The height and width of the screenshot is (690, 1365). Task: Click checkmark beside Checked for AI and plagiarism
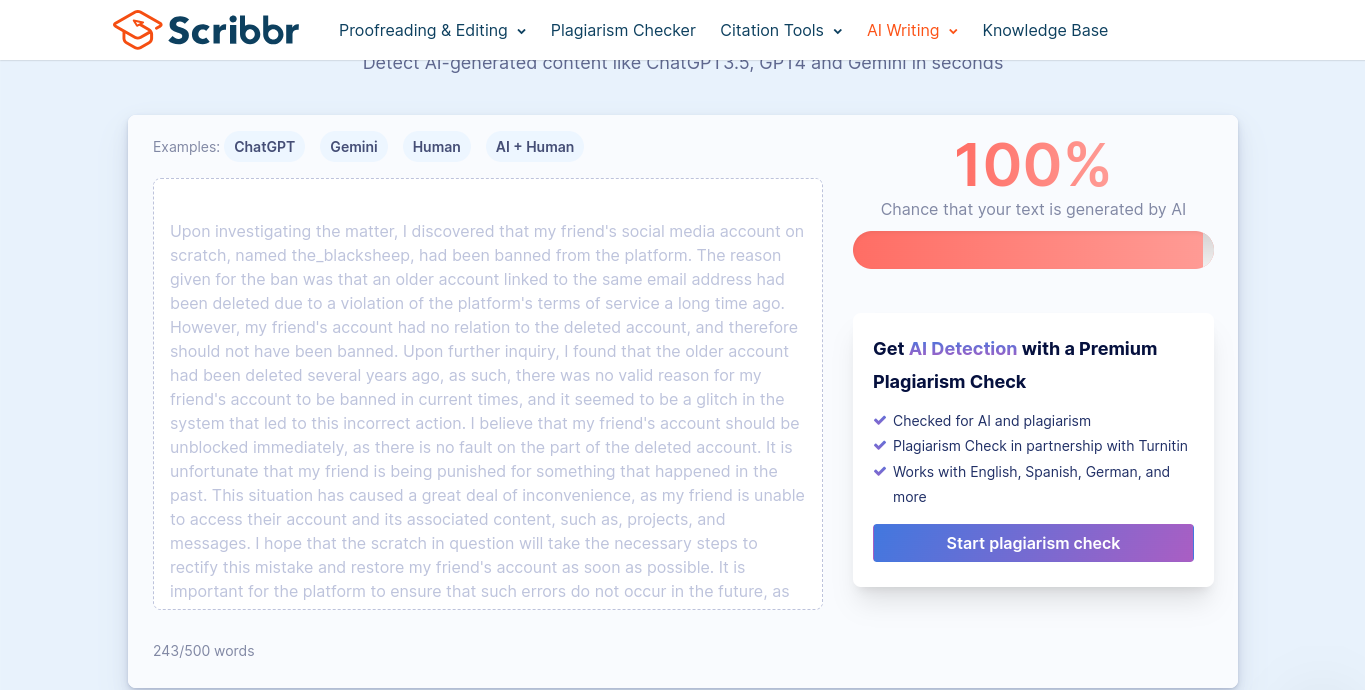[880, 421]
